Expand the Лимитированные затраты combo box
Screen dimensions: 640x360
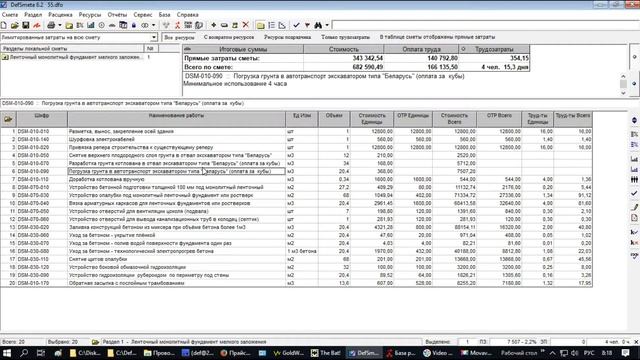tap(153, 37)
